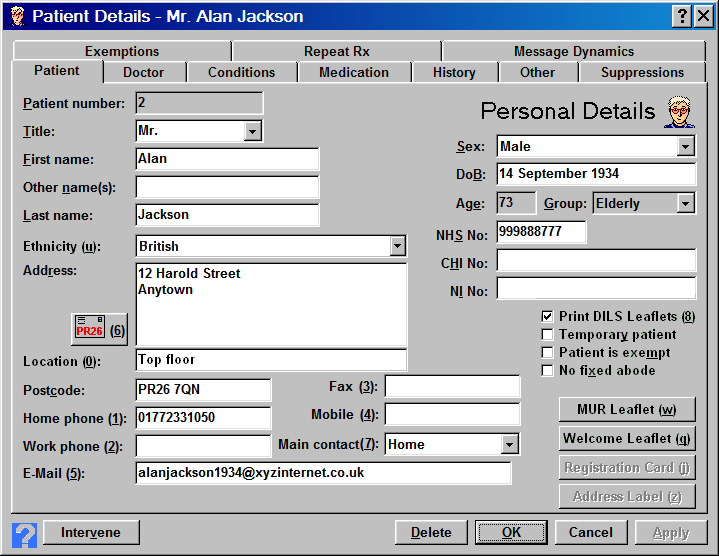Click the MUR Leaflet button
This screenshot has width=719, height=556.
pos(627,409)
